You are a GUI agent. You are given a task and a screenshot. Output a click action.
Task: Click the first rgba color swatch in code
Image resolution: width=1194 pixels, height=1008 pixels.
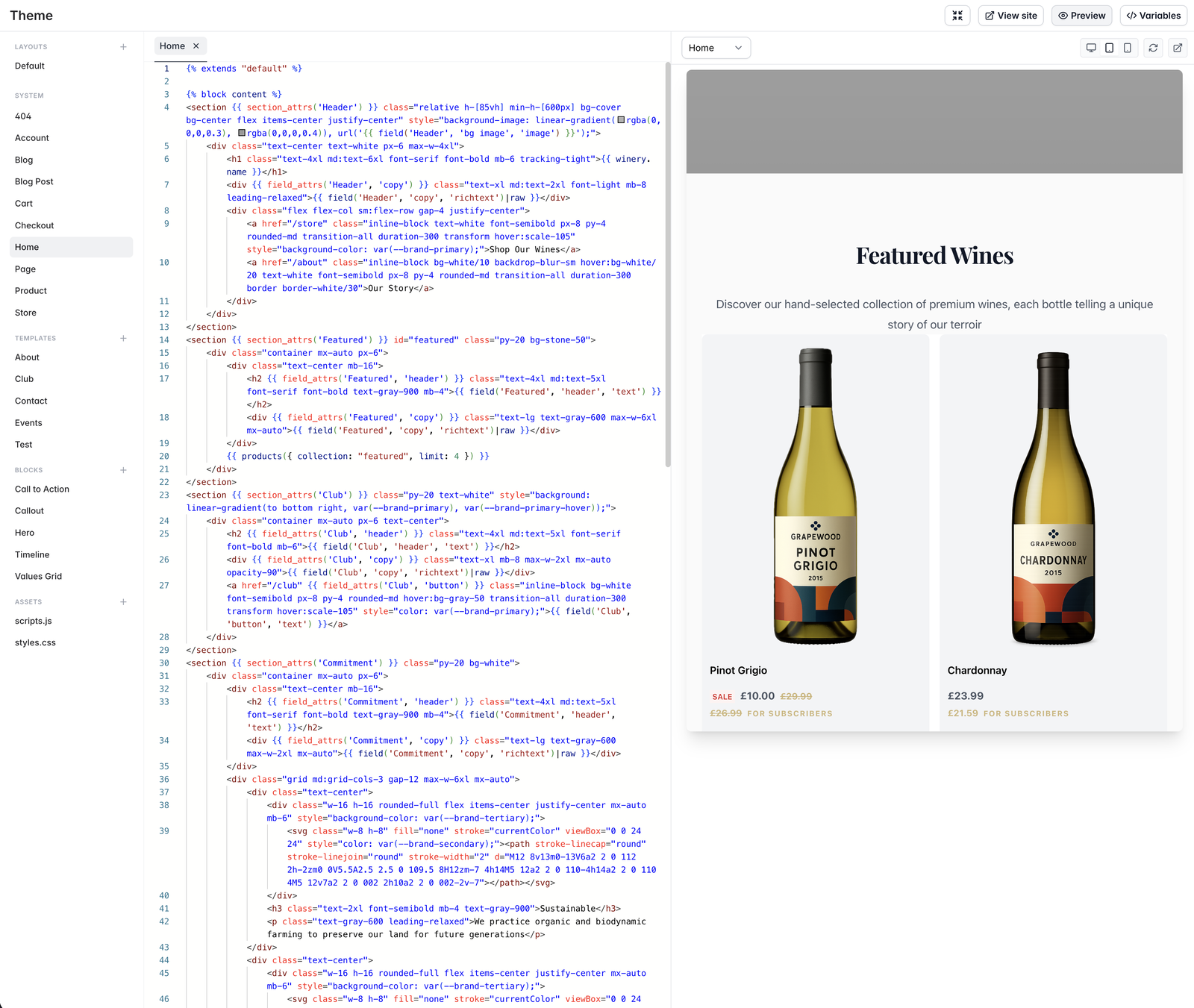coord(621,120)
